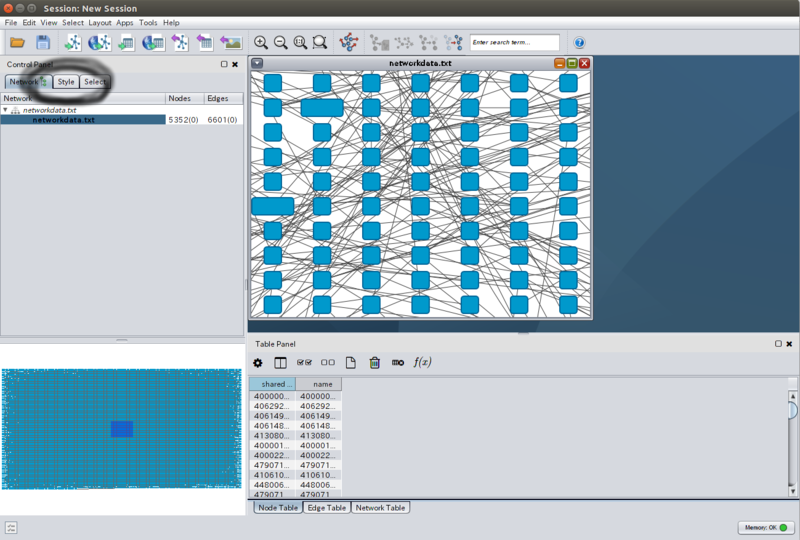Switch to the Network Table tab
800x540 pixels.
(x=380, y=508)
